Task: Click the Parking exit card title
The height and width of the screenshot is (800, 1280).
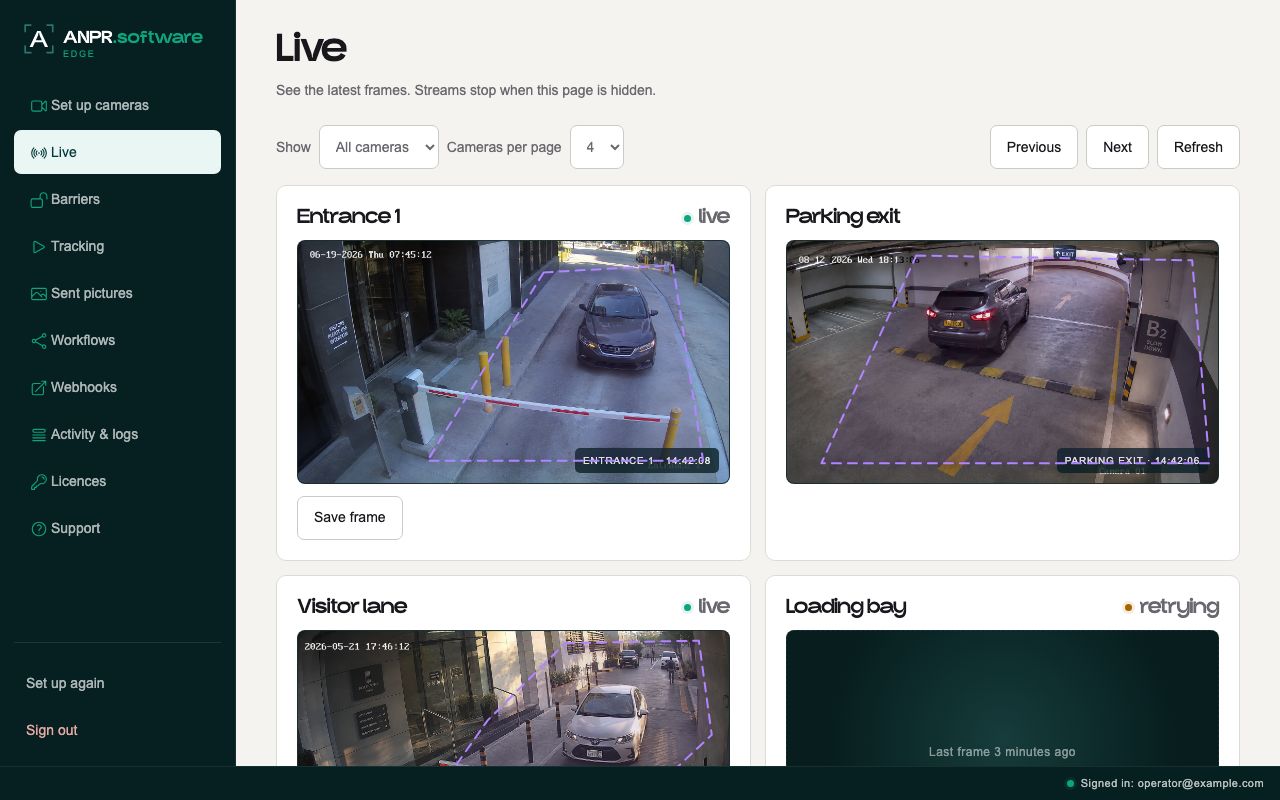Action: point(843,217)
